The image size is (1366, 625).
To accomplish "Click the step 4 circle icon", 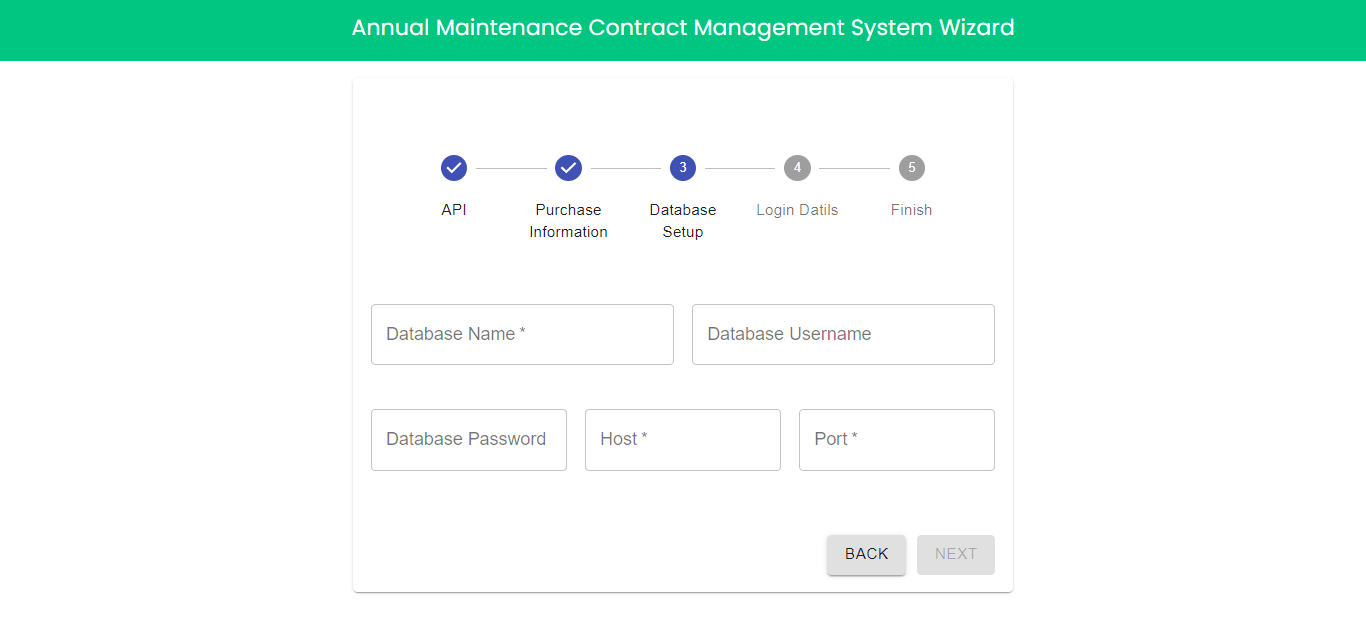I will (797, 168).
